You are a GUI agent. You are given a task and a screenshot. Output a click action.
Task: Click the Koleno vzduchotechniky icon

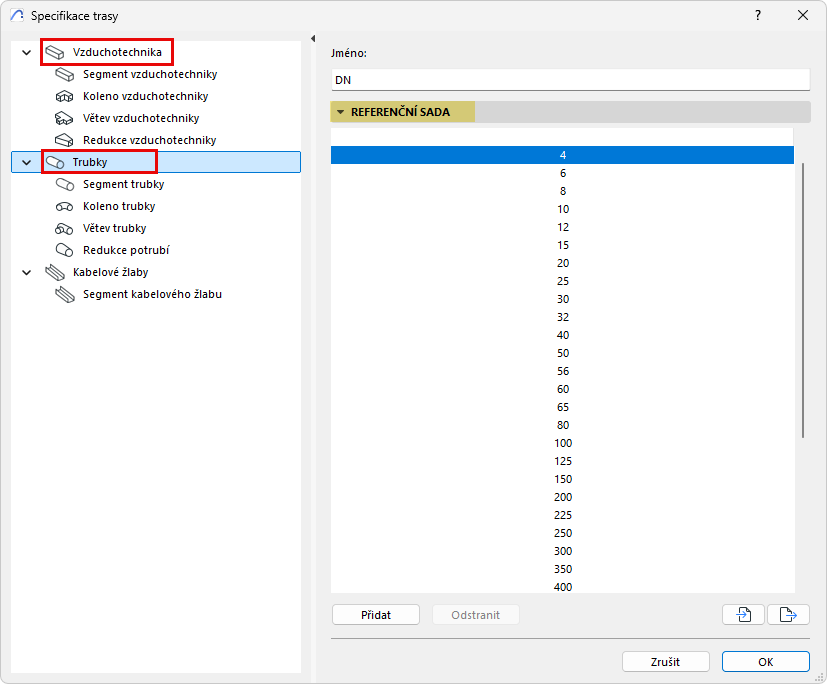click(64, 97)
